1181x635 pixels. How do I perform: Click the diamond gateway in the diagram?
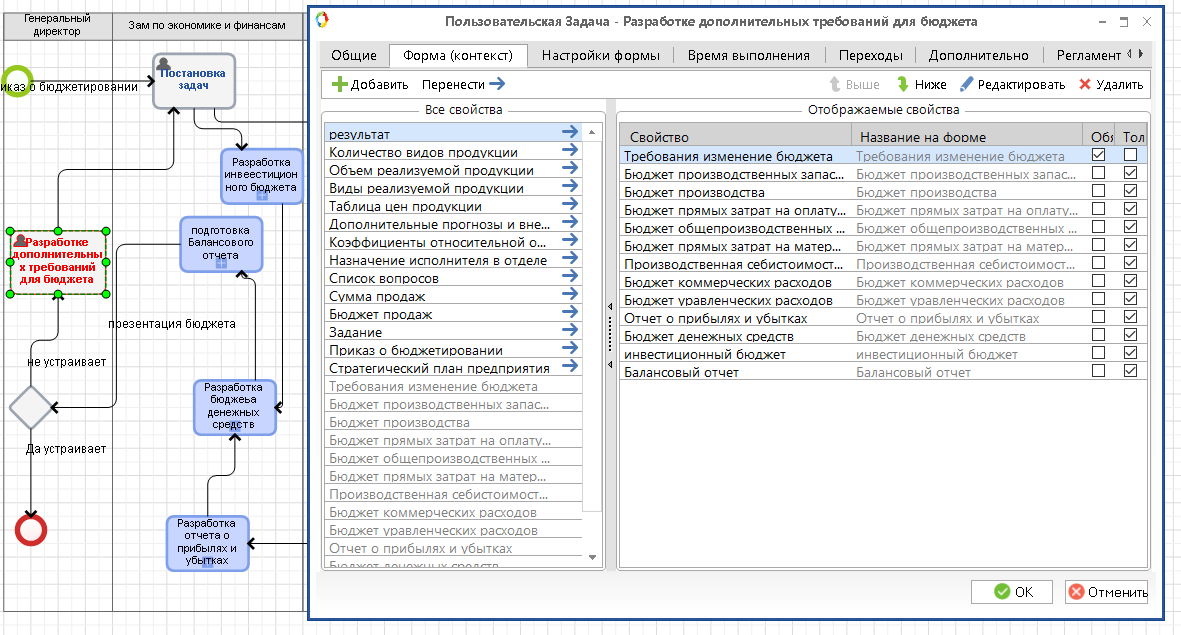click(30, 408)
